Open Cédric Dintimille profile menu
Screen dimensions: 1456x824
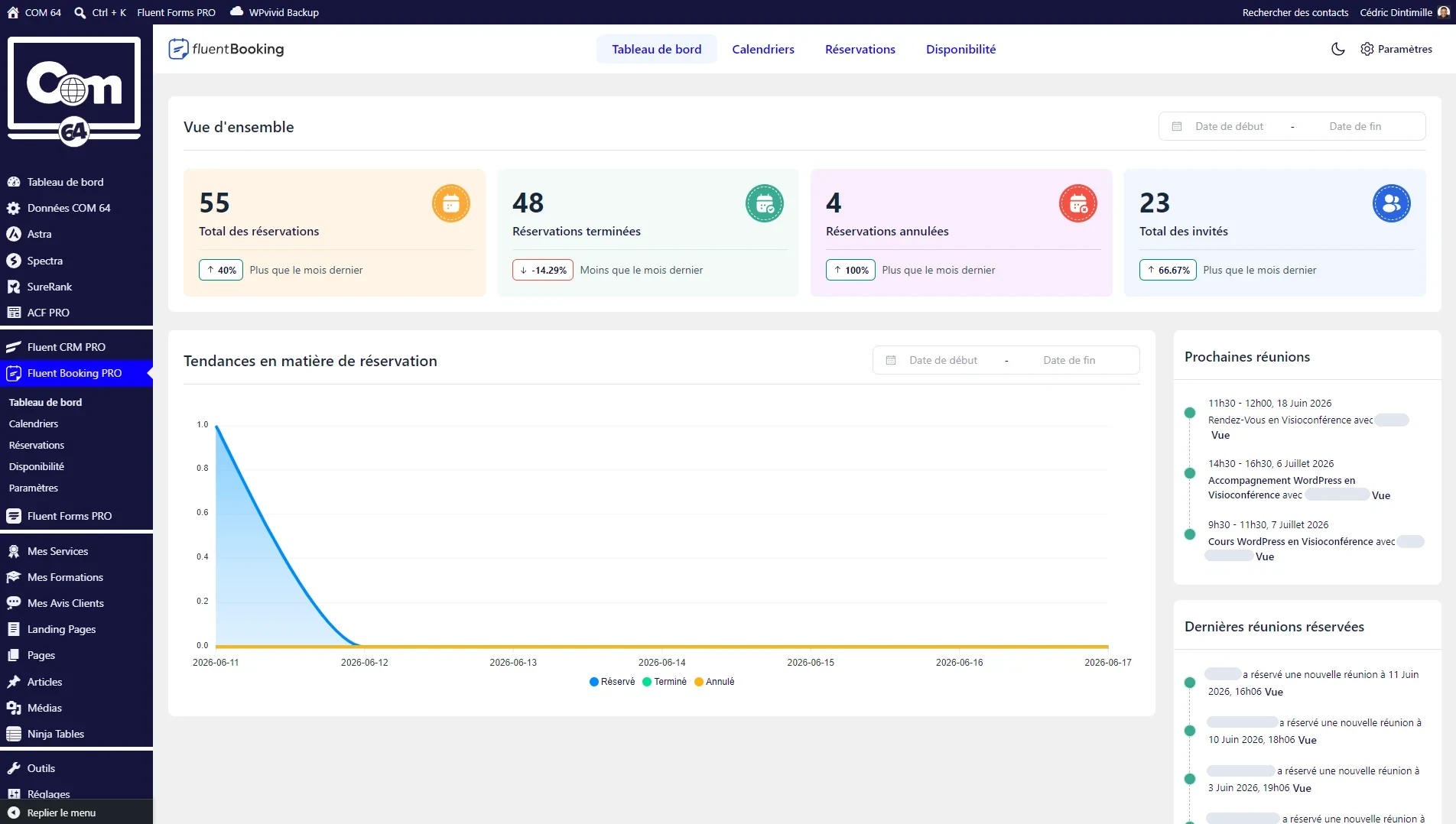click(1404, 12)
